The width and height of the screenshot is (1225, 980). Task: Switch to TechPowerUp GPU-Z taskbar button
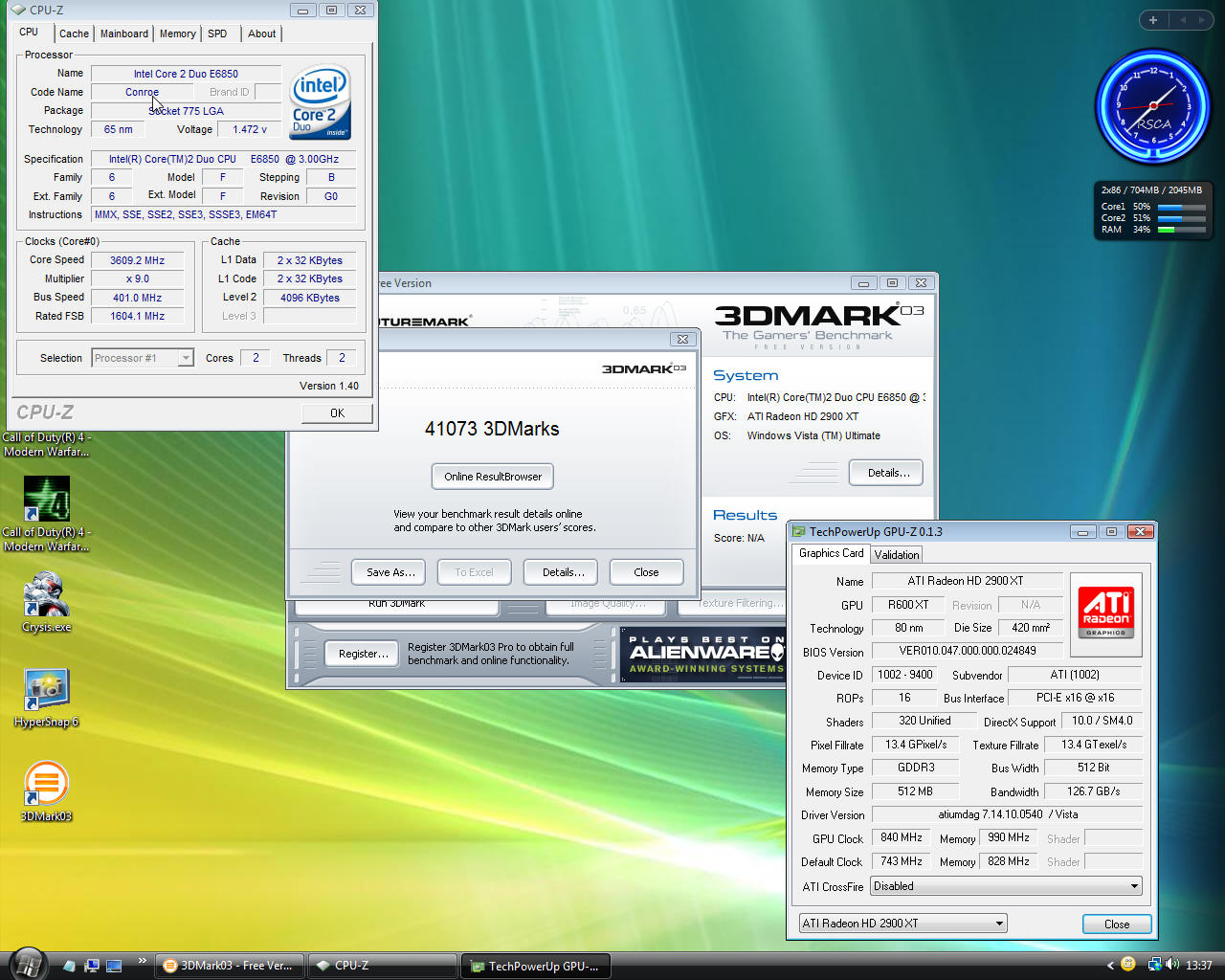point(536,966)
